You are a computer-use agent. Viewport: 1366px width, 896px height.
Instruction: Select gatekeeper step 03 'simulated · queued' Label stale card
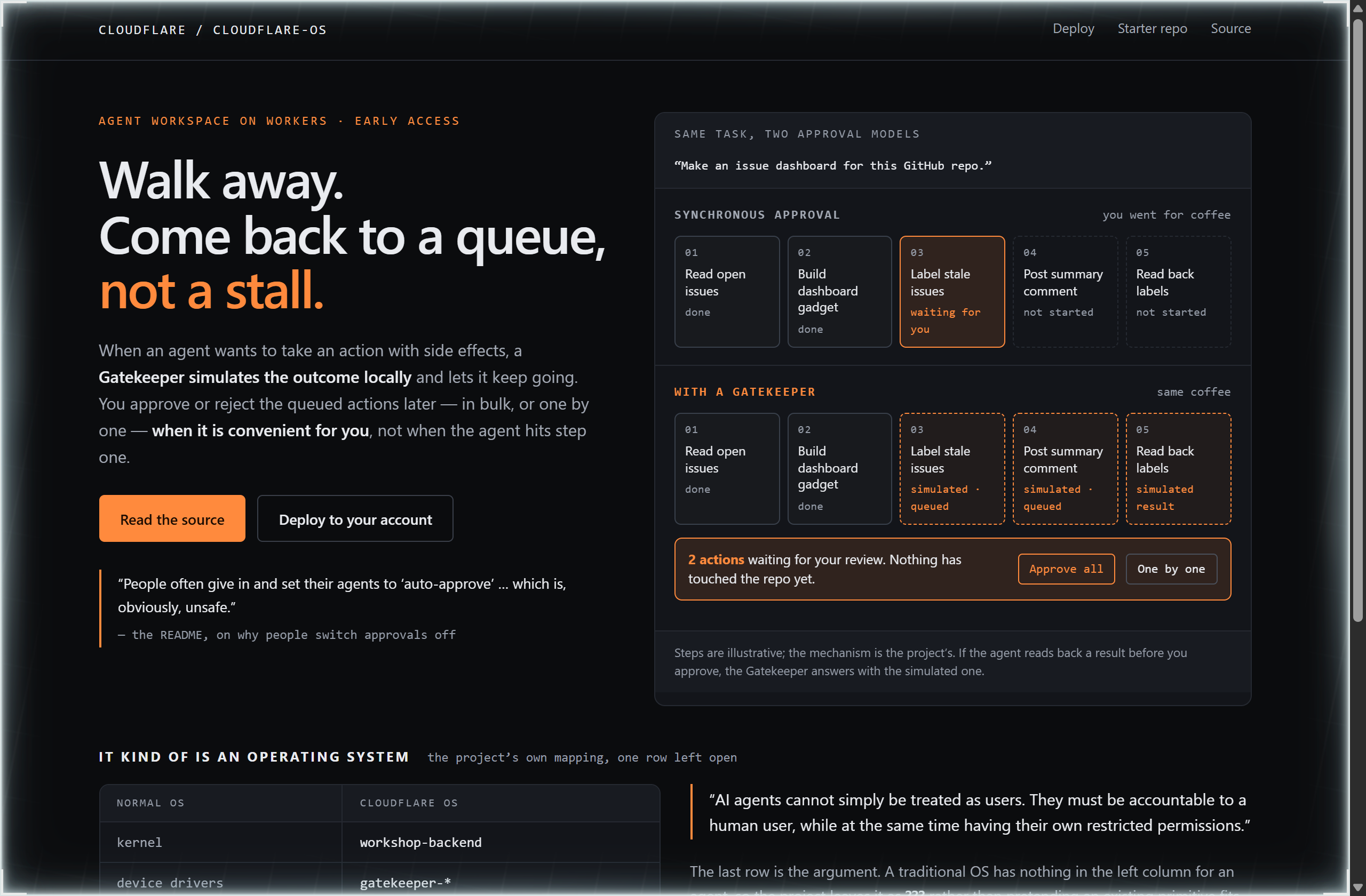(951, 469)
